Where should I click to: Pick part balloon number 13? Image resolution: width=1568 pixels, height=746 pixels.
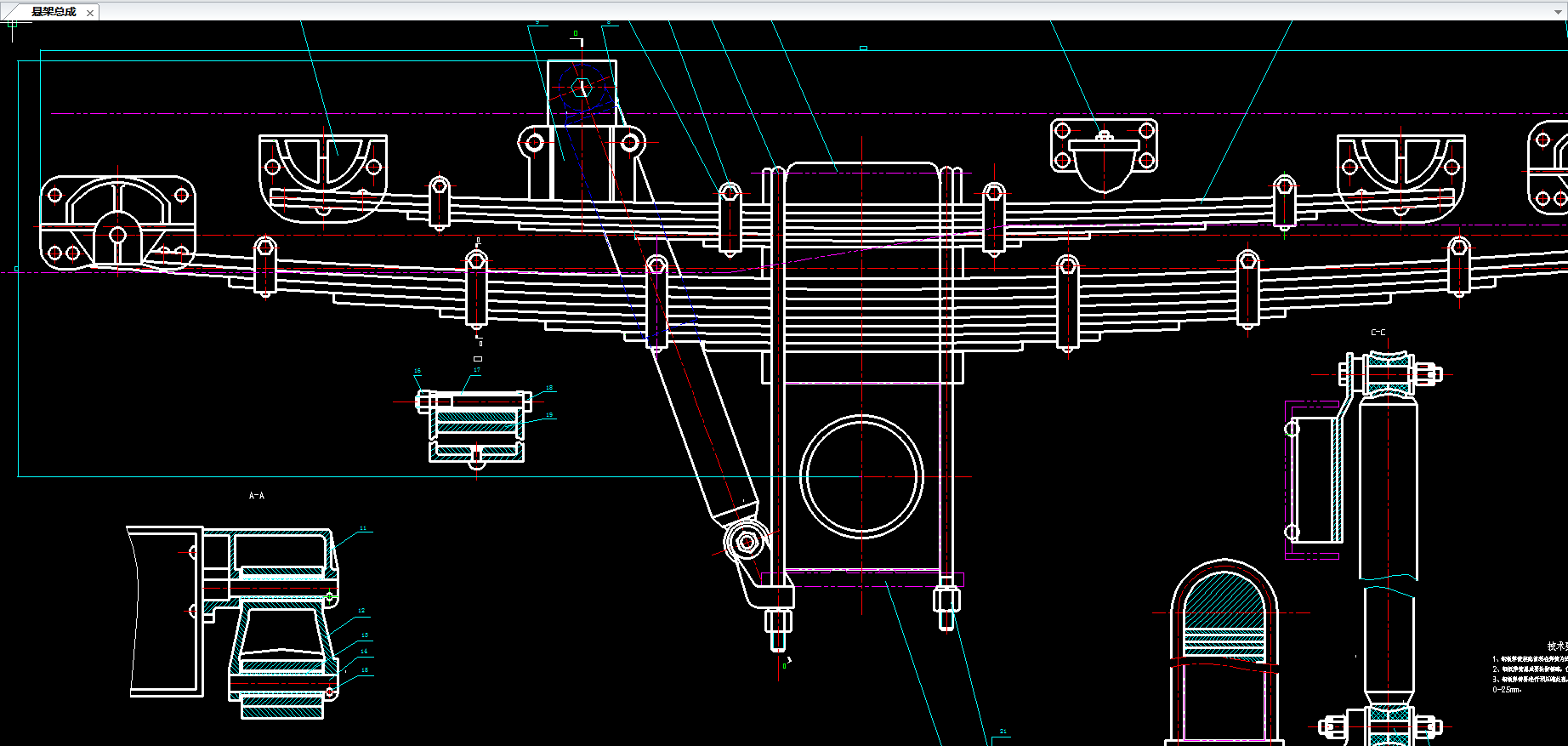365,635
